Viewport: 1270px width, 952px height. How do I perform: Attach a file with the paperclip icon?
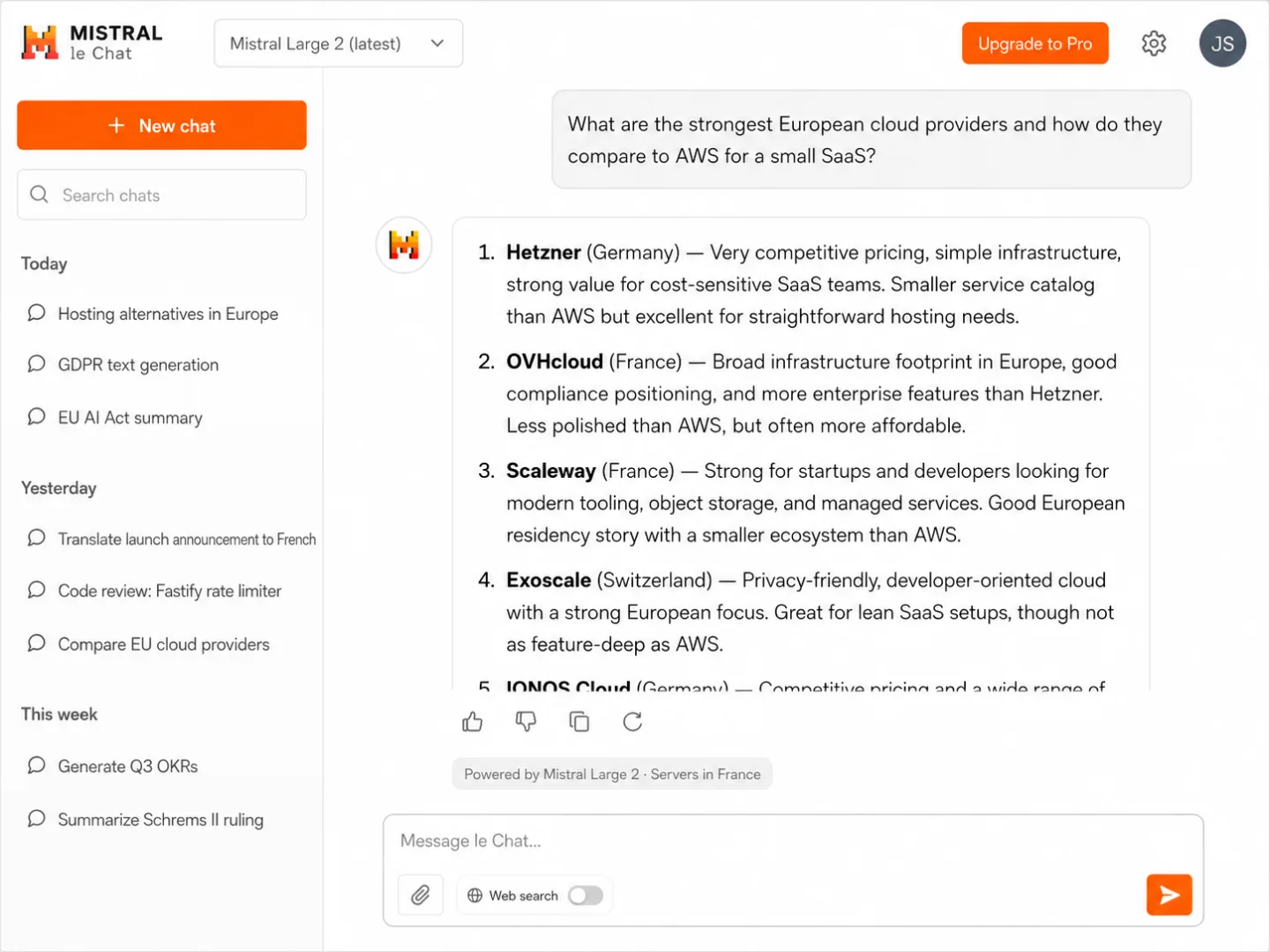[421, 896]
